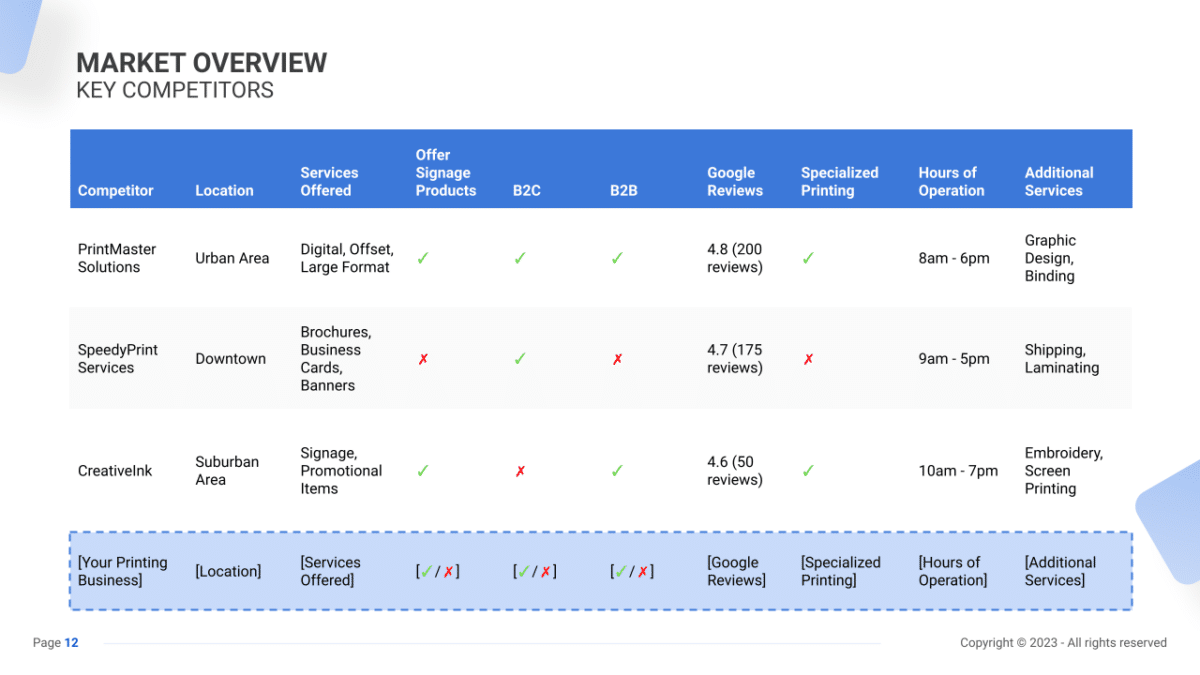Click the Copyright 2023 footer text

point(1063,643)
